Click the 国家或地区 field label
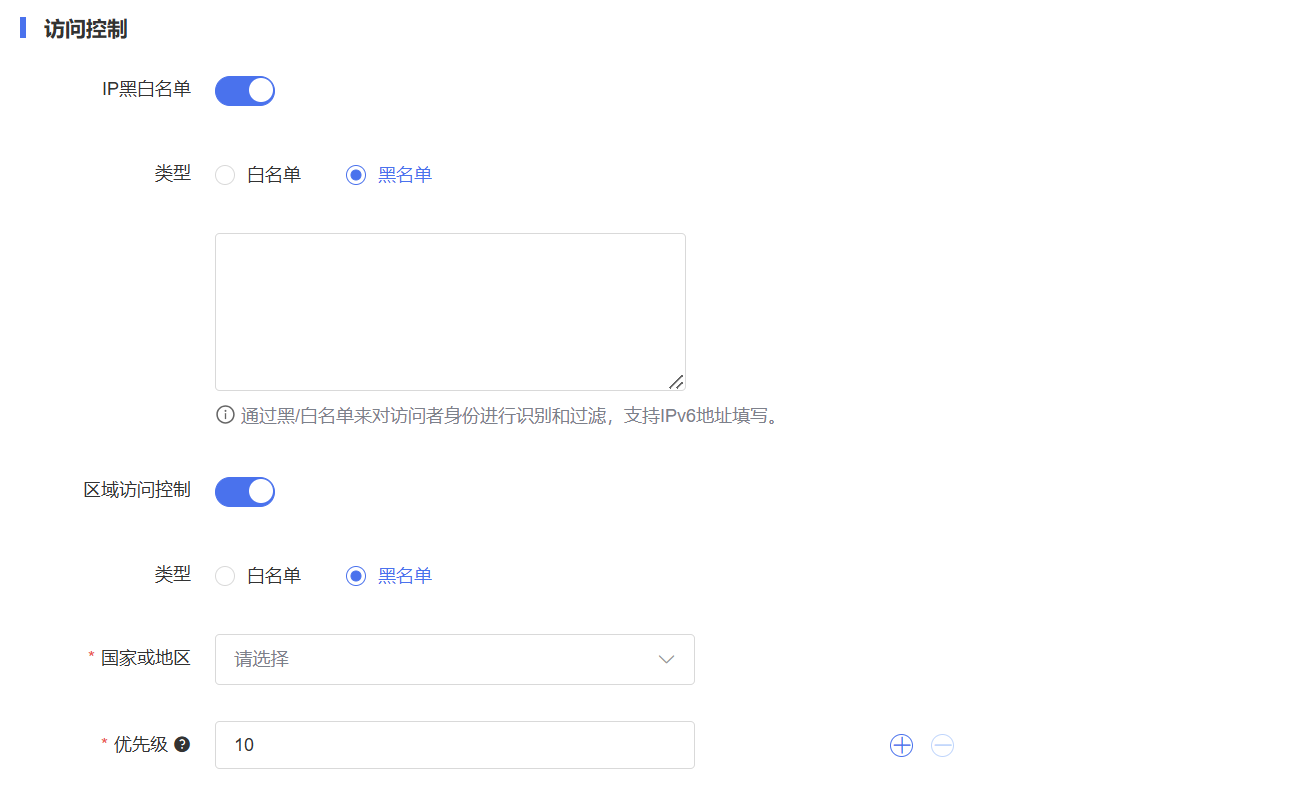Image resolution: width=1305 pixels, height=806 pixels. tap(146, 658)
